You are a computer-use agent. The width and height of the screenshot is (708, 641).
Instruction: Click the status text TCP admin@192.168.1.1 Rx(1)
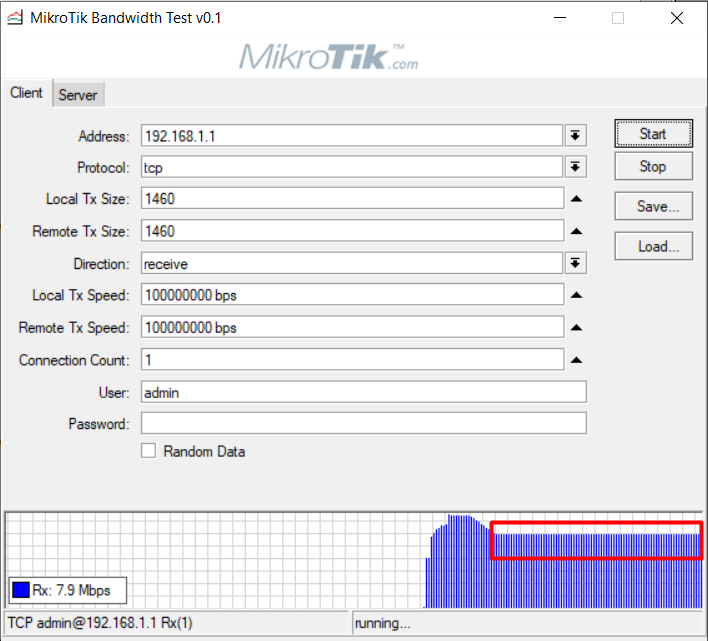100,623
